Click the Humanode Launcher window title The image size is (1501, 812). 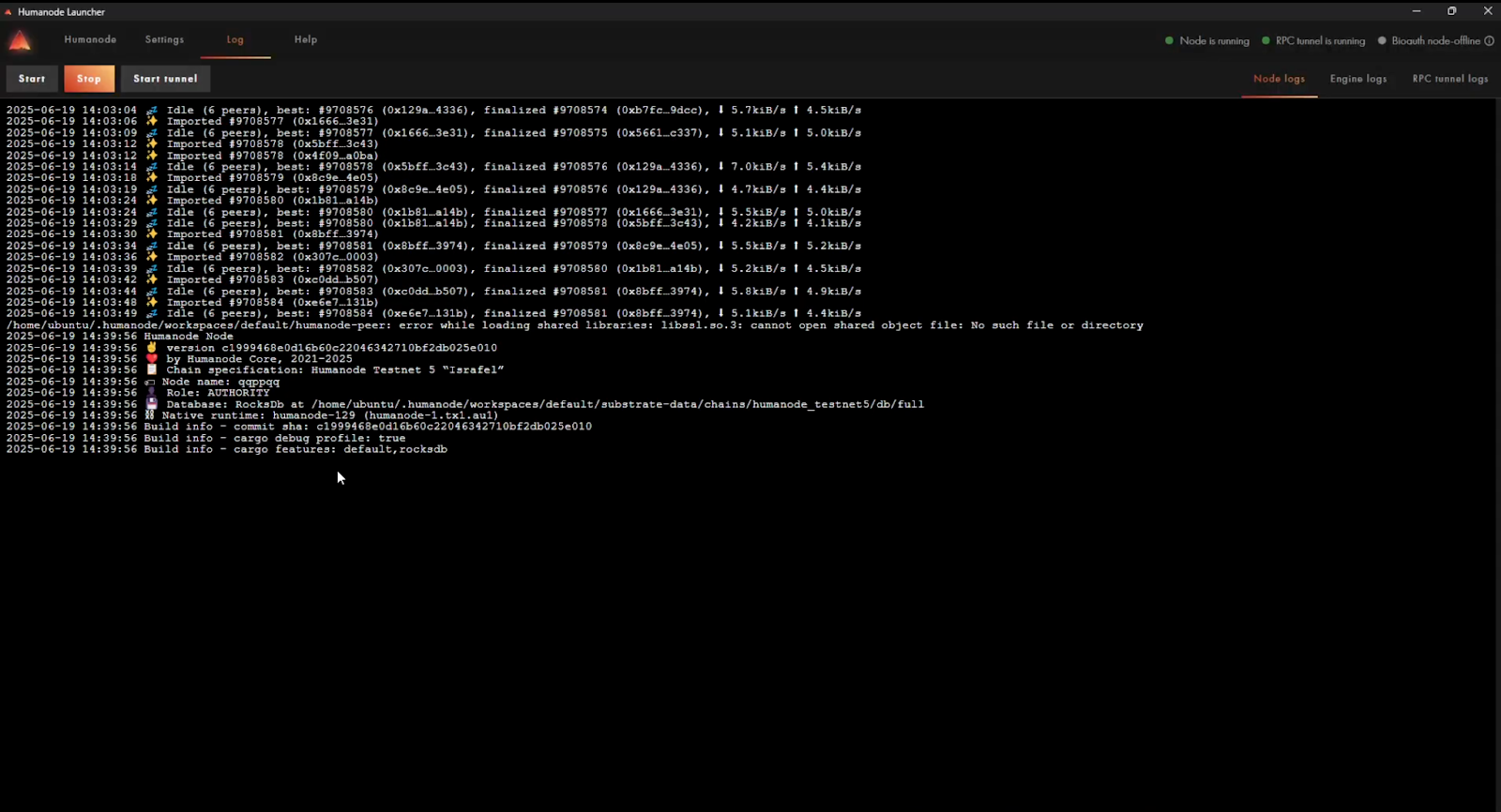click(x=61, y=12)
